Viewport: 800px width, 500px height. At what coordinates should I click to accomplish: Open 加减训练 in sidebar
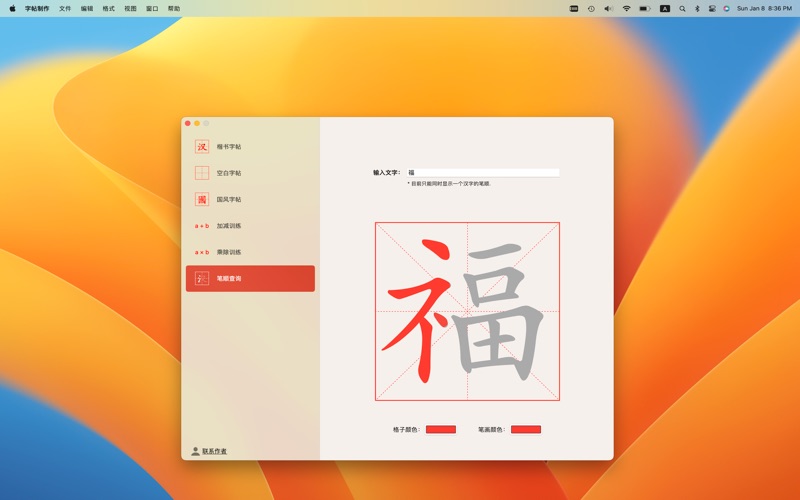click(250, 226)
